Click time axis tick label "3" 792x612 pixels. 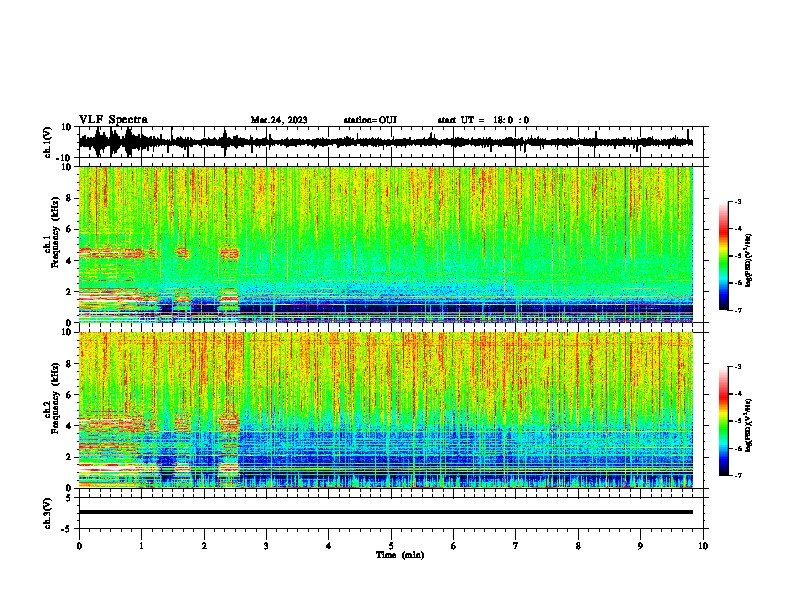[x=266, y=546]
